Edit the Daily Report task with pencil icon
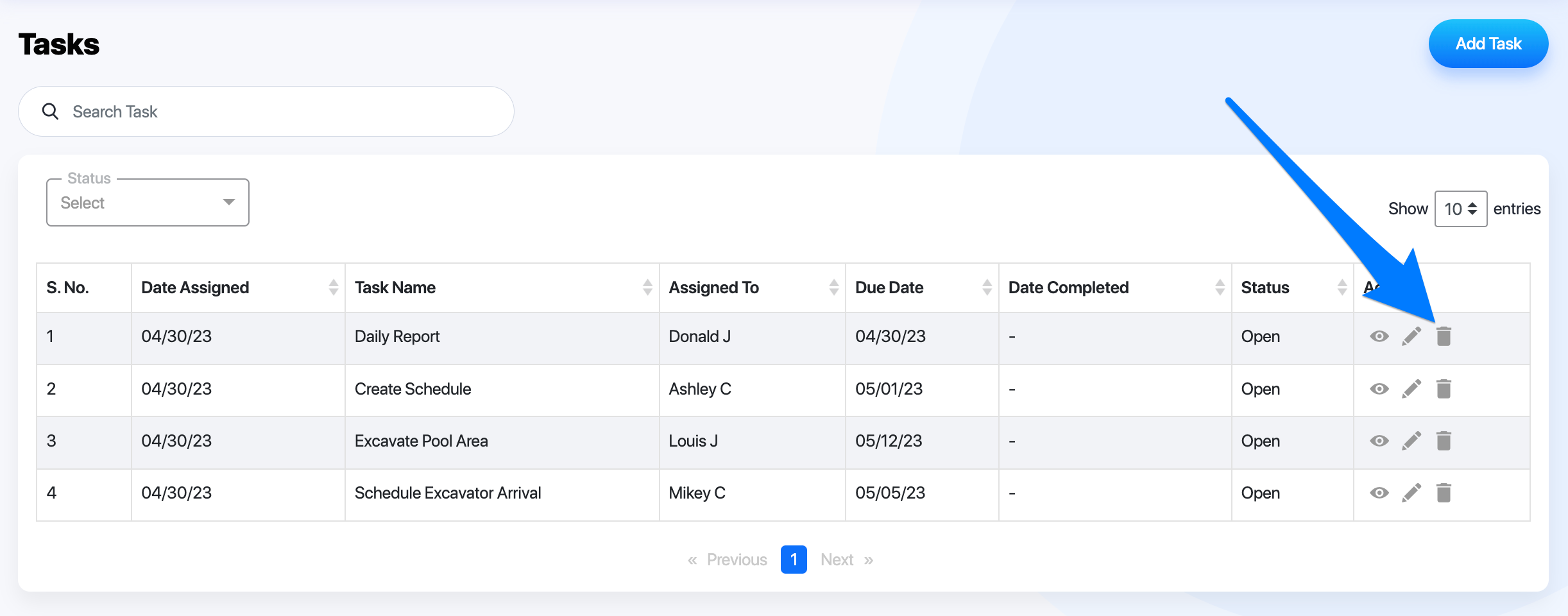 pos(1411,336)
